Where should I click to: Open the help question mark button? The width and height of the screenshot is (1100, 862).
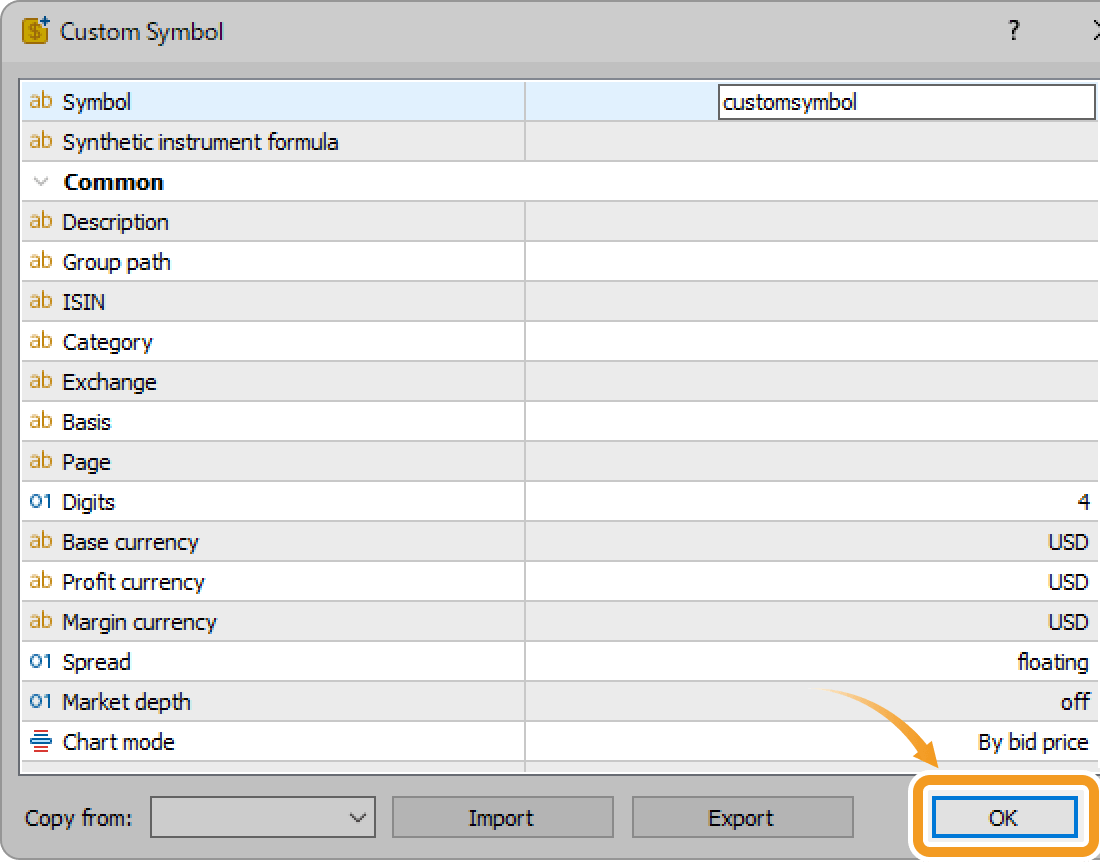point(1014,30)
